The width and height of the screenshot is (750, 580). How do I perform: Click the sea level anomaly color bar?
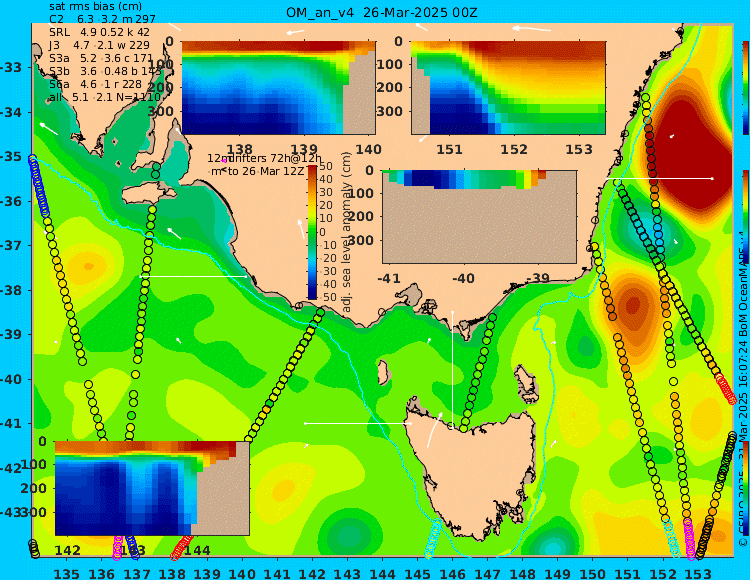312,232
